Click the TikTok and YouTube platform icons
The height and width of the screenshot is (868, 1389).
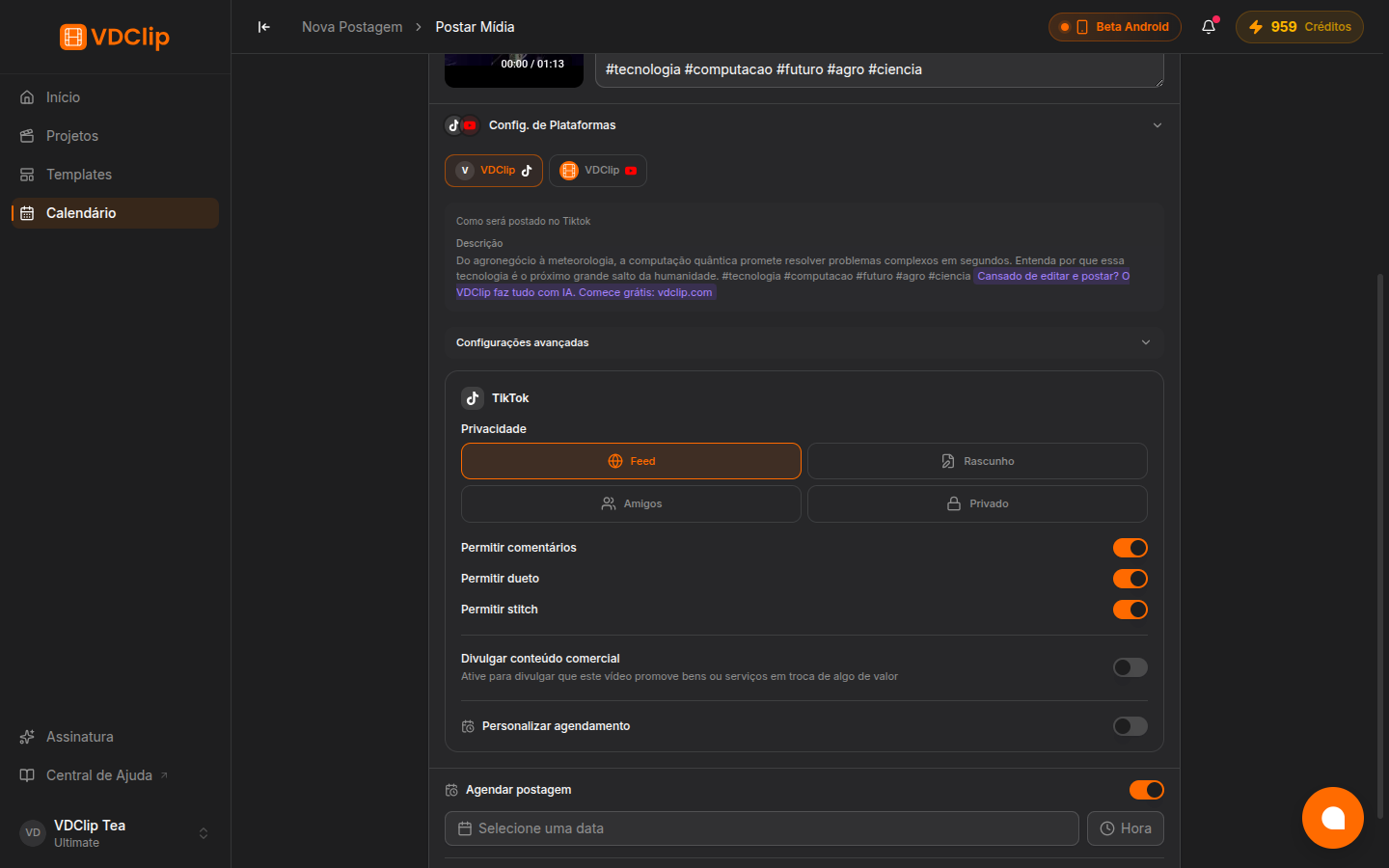click(462, 125)
